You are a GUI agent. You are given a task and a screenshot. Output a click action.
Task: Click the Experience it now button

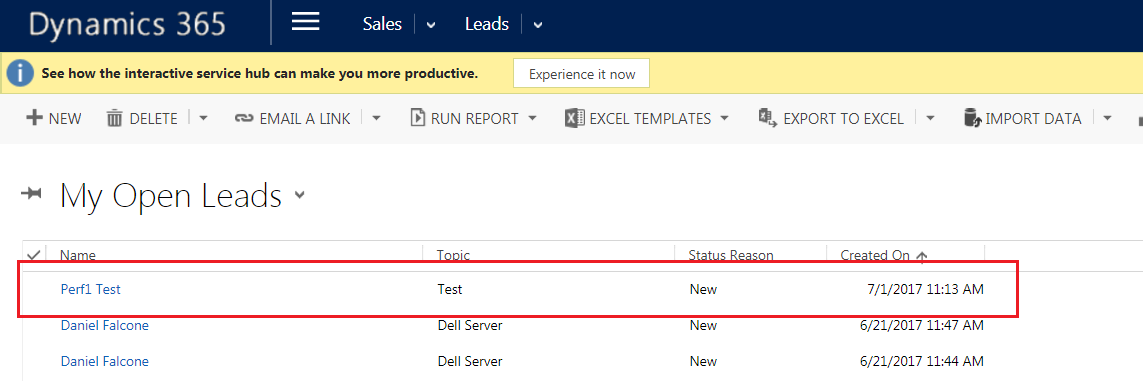point(581,74)
